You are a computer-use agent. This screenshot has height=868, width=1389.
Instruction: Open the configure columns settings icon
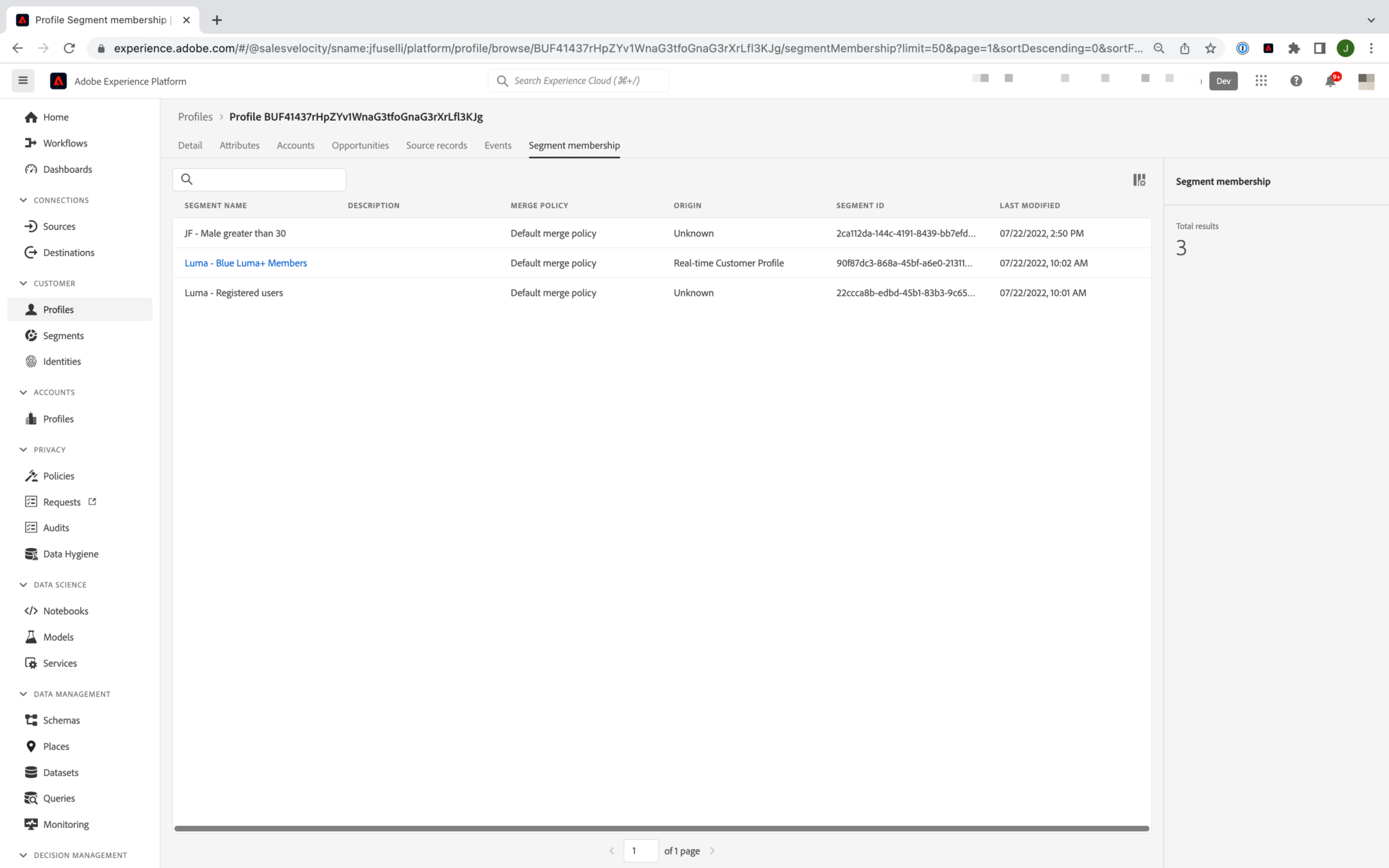[1139, 180]
